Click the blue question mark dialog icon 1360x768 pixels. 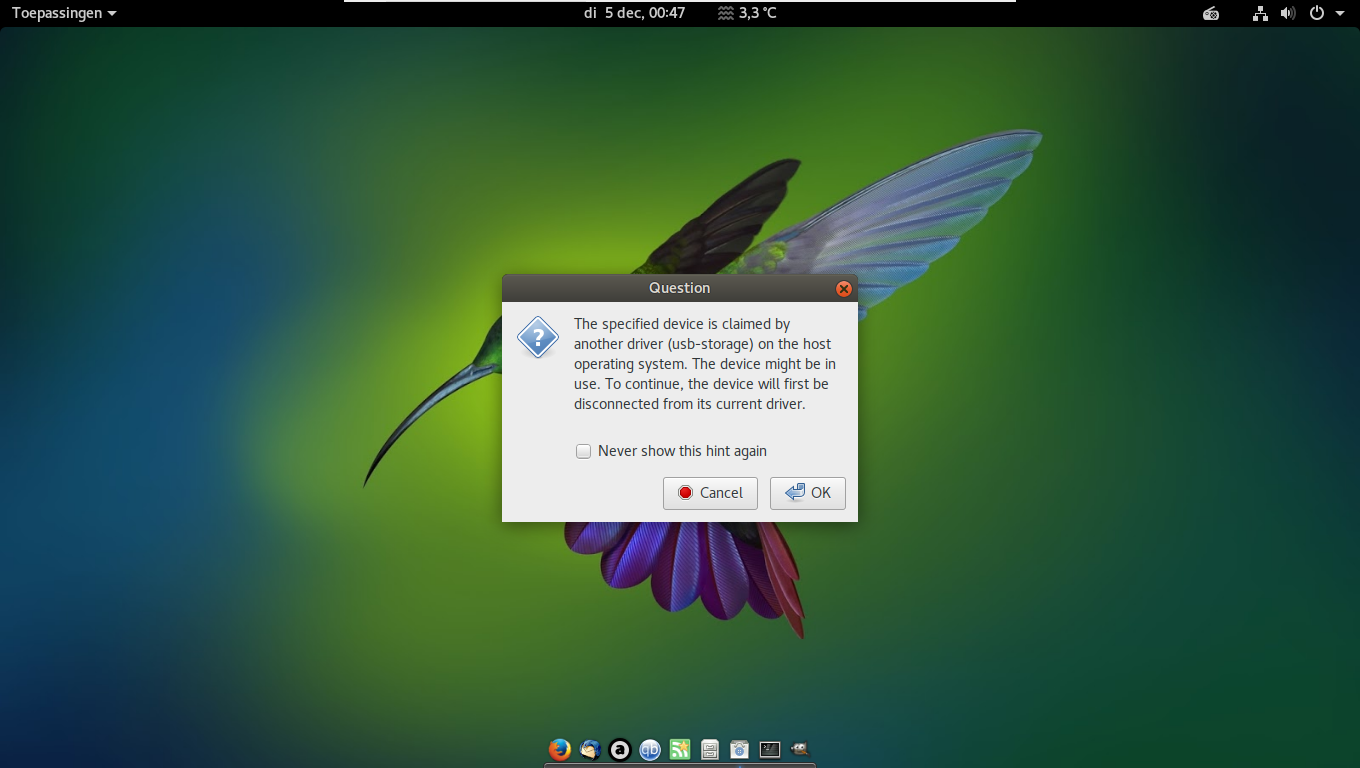(x=538, y=337)
